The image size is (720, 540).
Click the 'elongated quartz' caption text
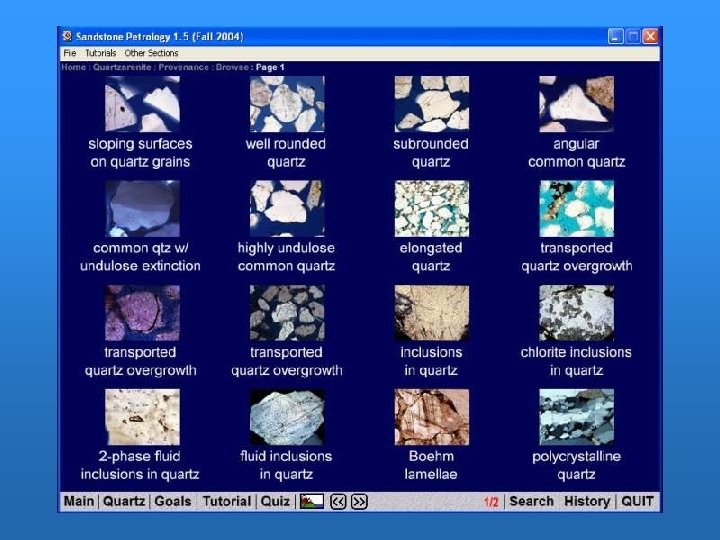431,257
